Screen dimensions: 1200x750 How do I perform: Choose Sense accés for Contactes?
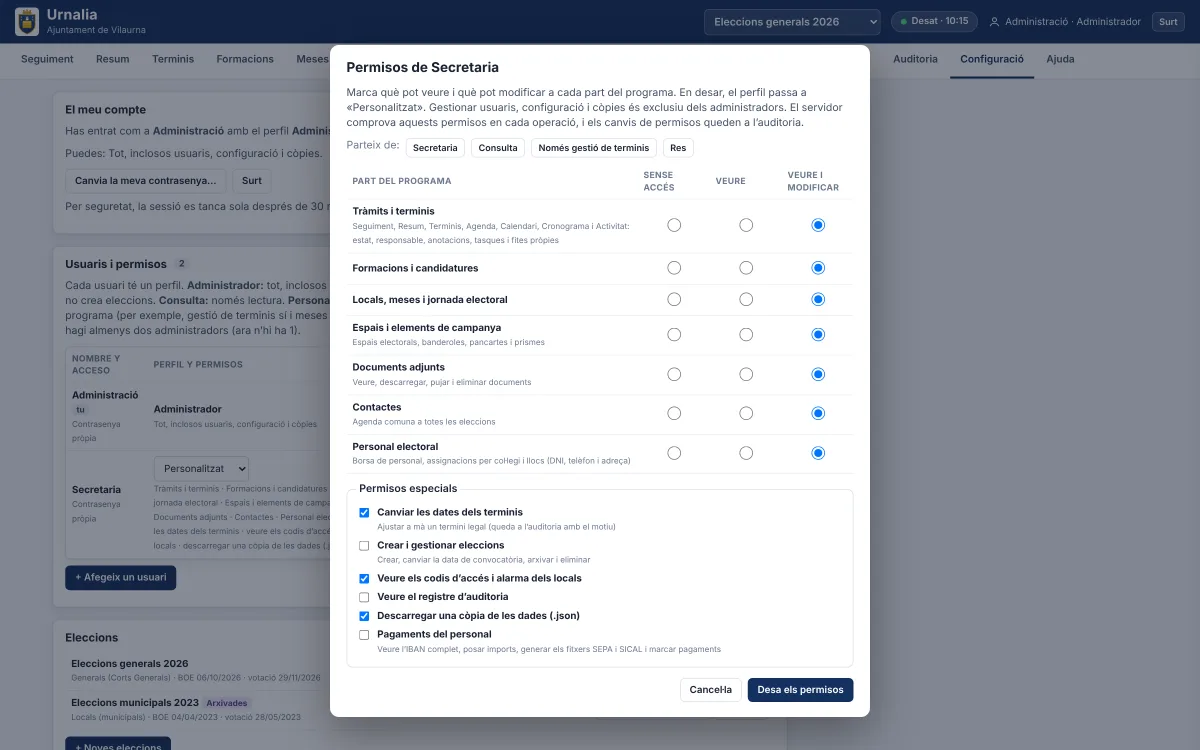coord(674,413)
